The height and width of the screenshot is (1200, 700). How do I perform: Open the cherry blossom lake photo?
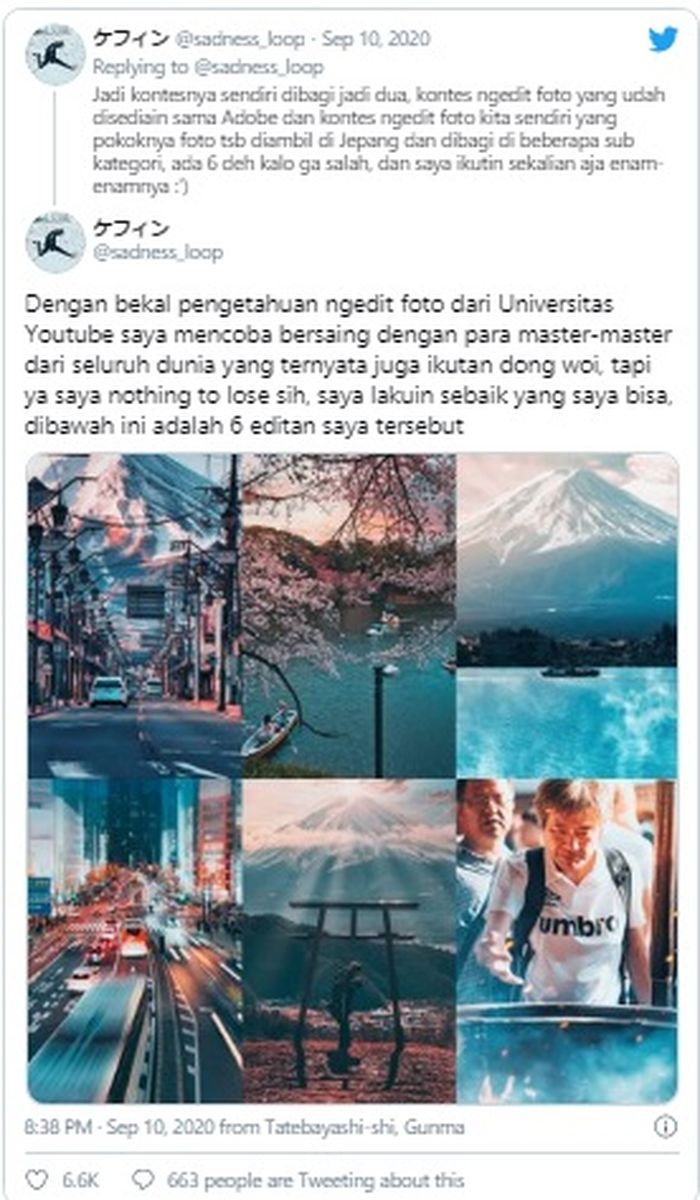tap(347, 616)
